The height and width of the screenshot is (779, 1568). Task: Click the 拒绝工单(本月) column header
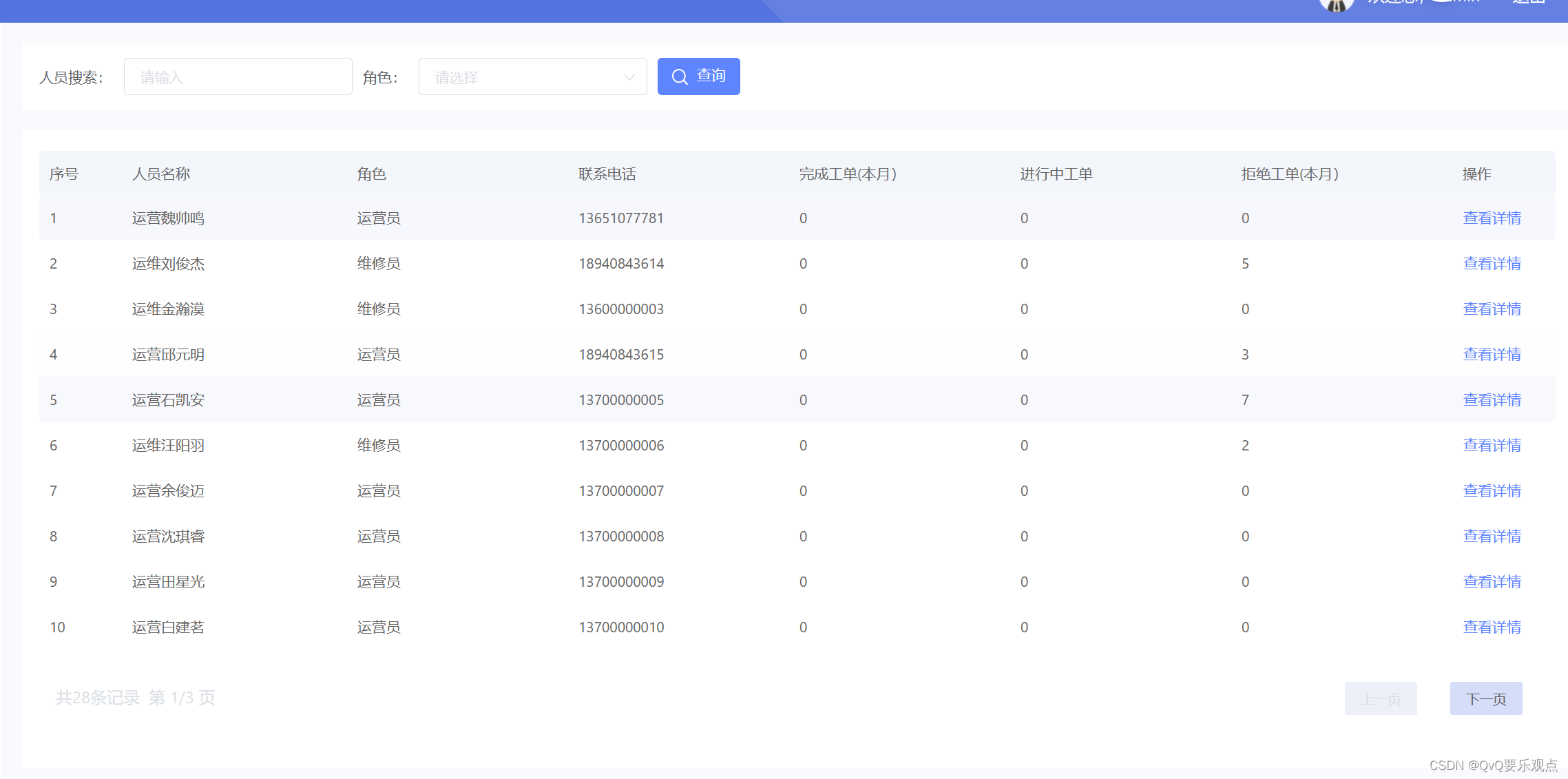[1290, 174]
